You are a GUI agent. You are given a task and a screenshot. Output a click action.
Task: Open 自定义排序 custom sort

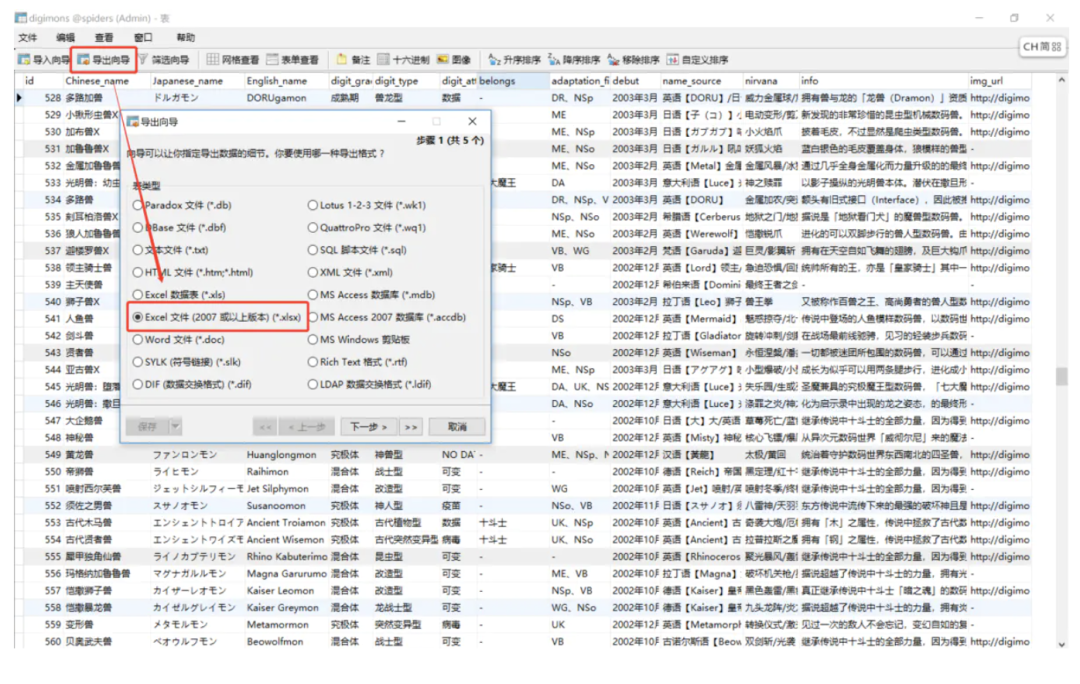click(x=697, y=60)
